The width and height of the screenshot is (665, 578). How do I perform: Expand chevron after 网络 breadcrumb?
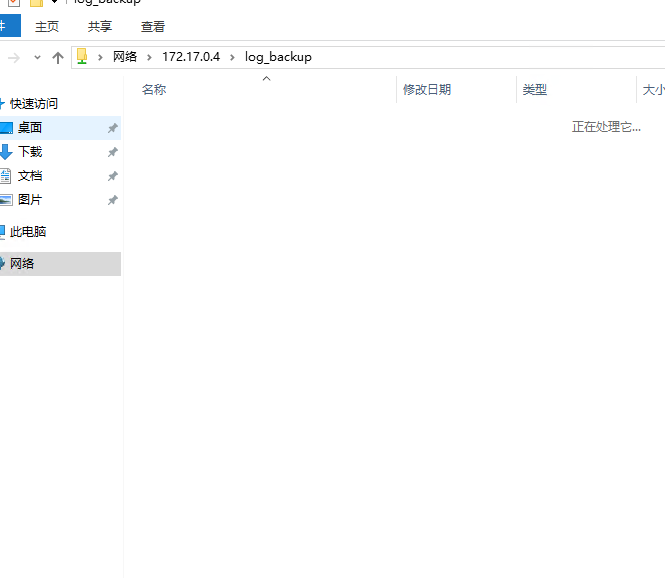coord(149,57)
